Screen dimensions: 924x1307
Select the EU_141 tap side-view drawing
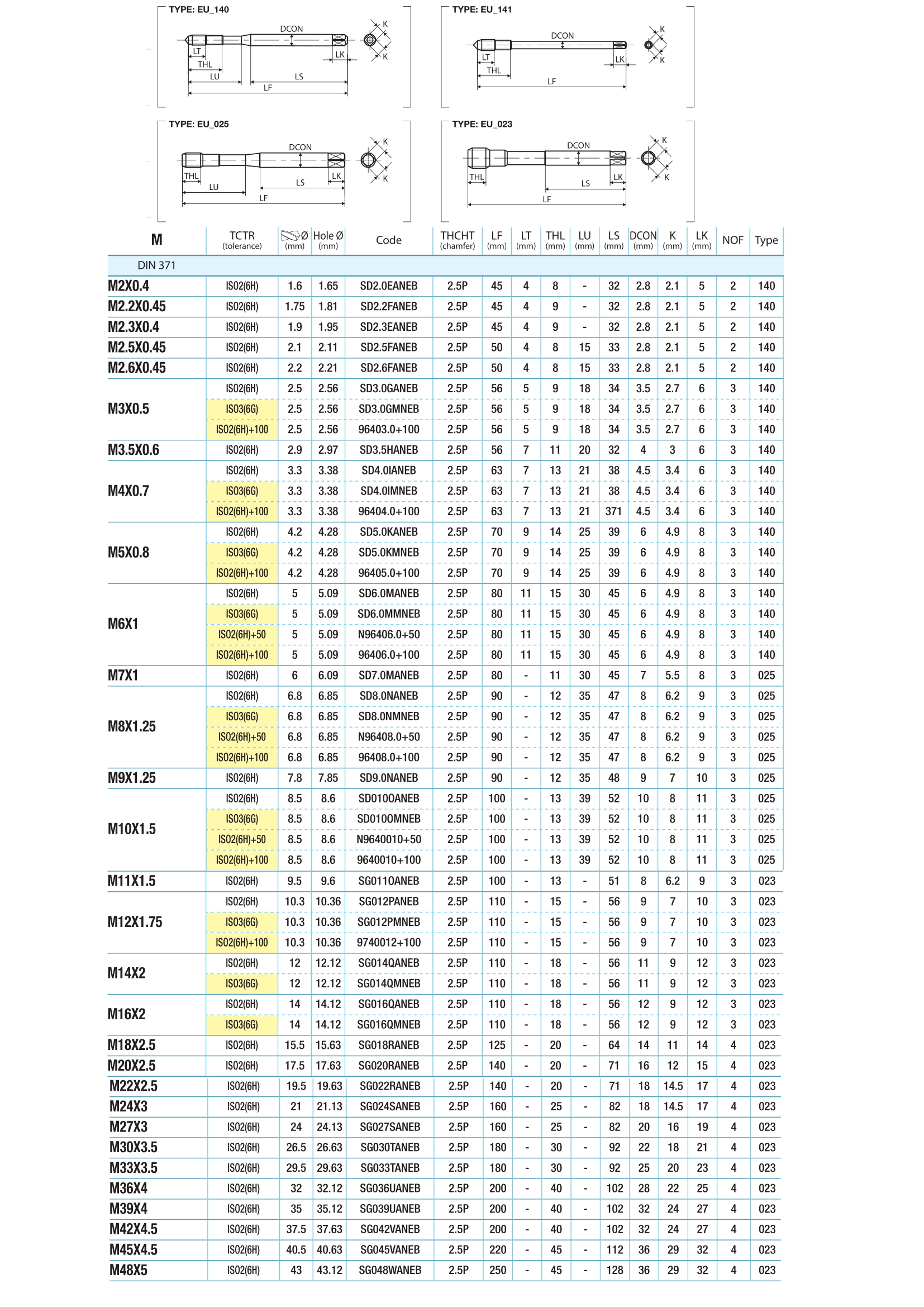(x=550, y=45)
